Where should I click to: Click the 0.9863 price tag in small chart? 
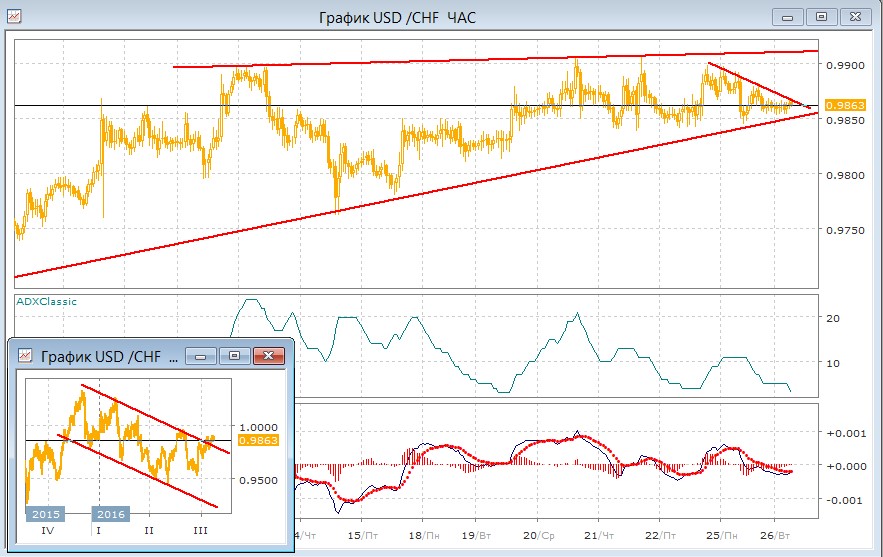click(x=258, y=440)
